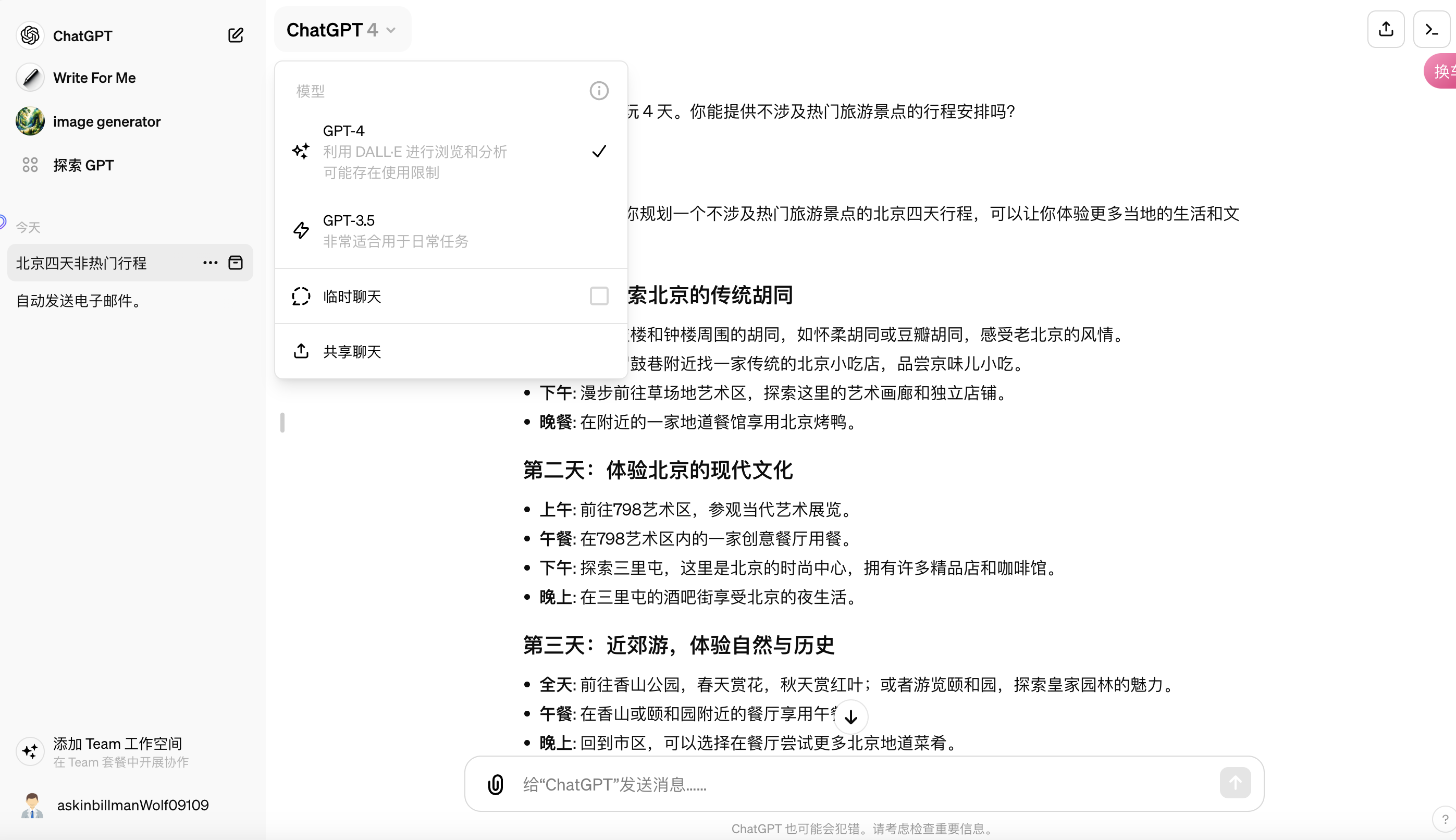
Task: Click the ChatGPT sidebar title text
Action: (82, 36)
